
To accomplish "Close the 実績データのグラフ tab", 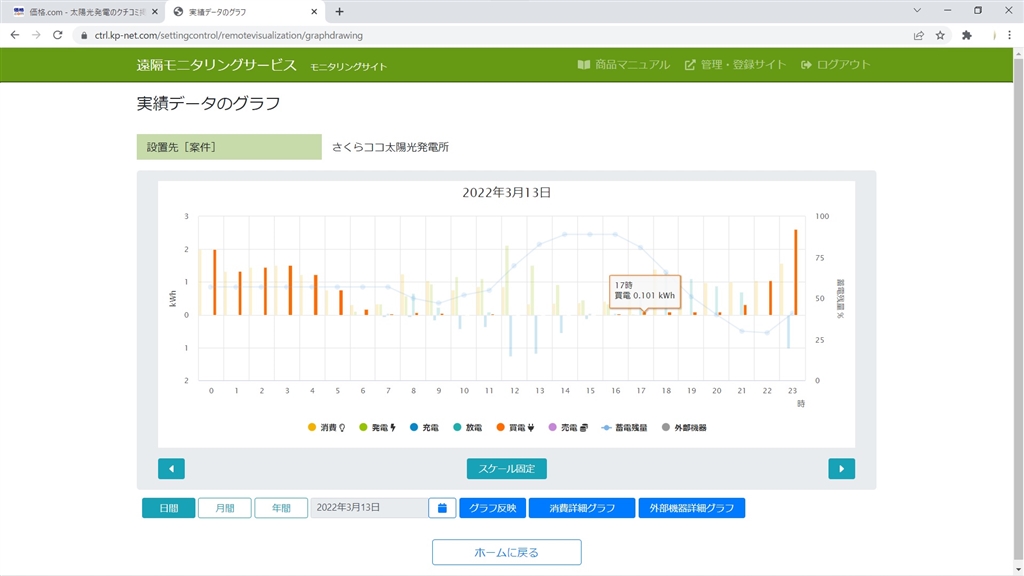I will point(314,12).
